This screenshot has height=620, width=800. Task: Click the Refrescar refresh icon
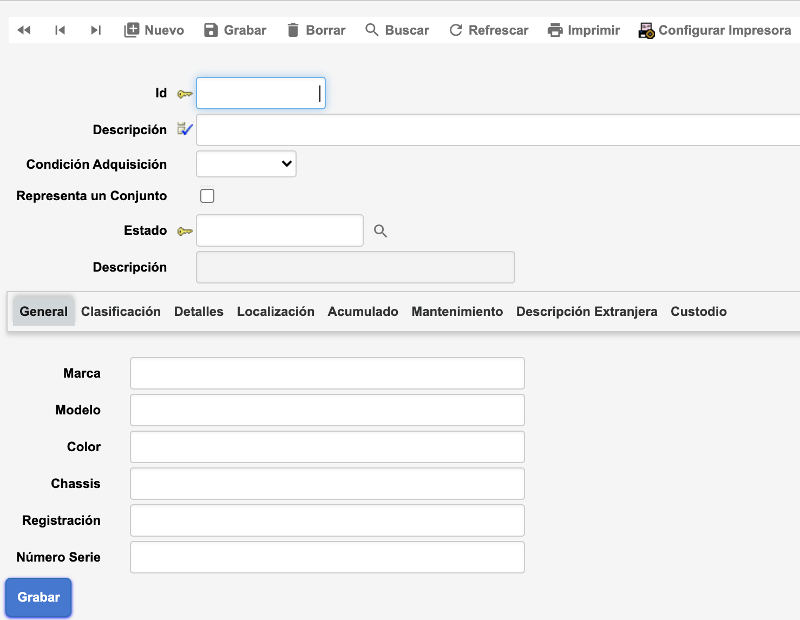click(456, 29)
